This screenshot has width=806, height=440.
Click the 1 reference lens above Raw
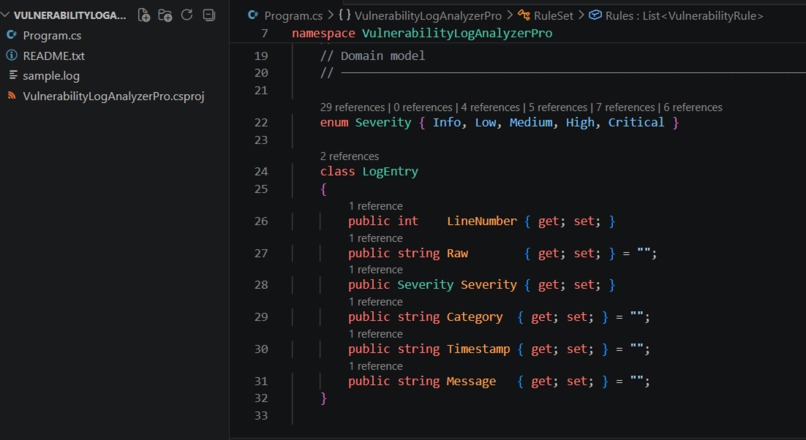[375, 239]
